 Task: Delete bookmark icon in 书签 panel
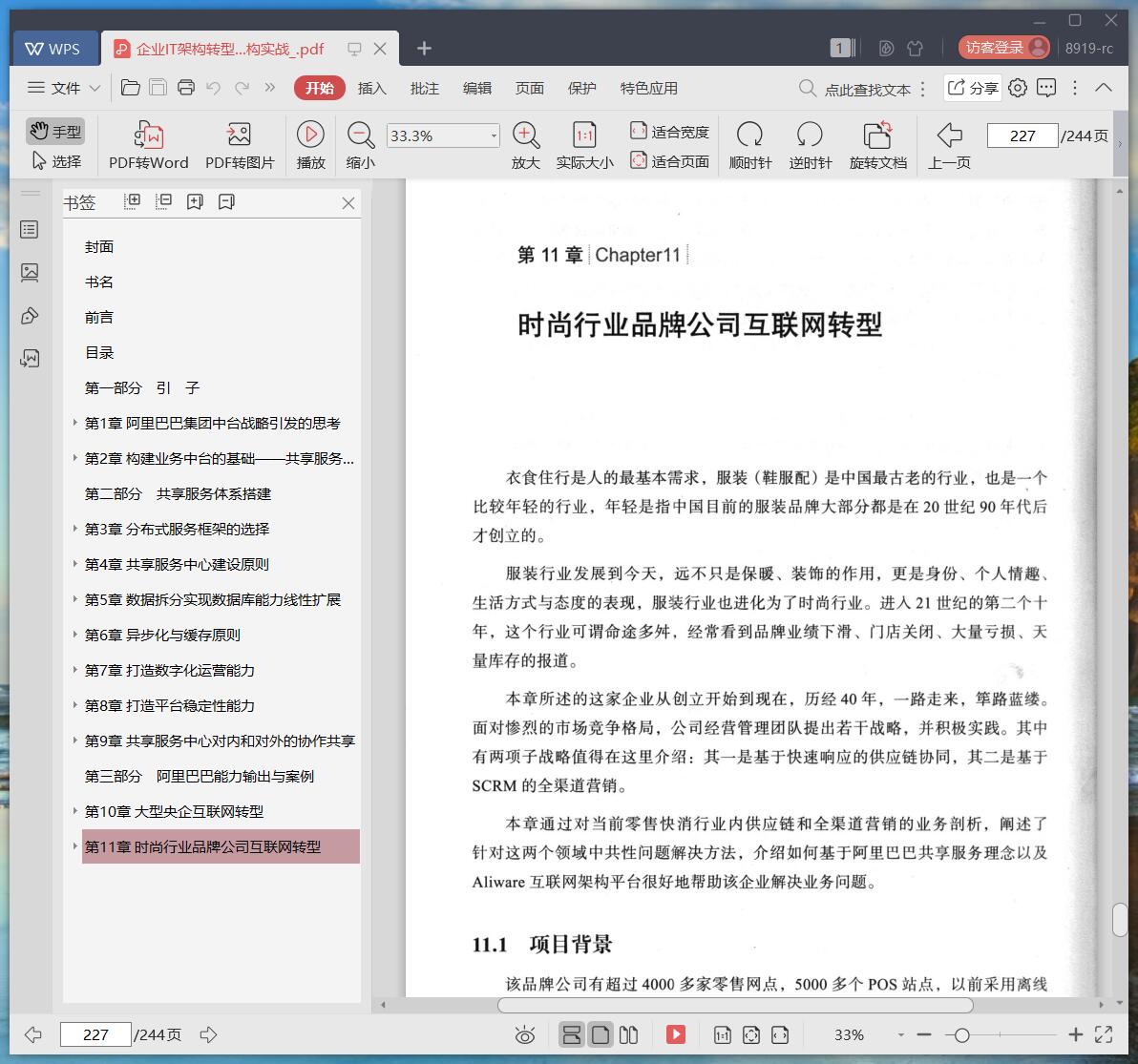coord(226,201)
